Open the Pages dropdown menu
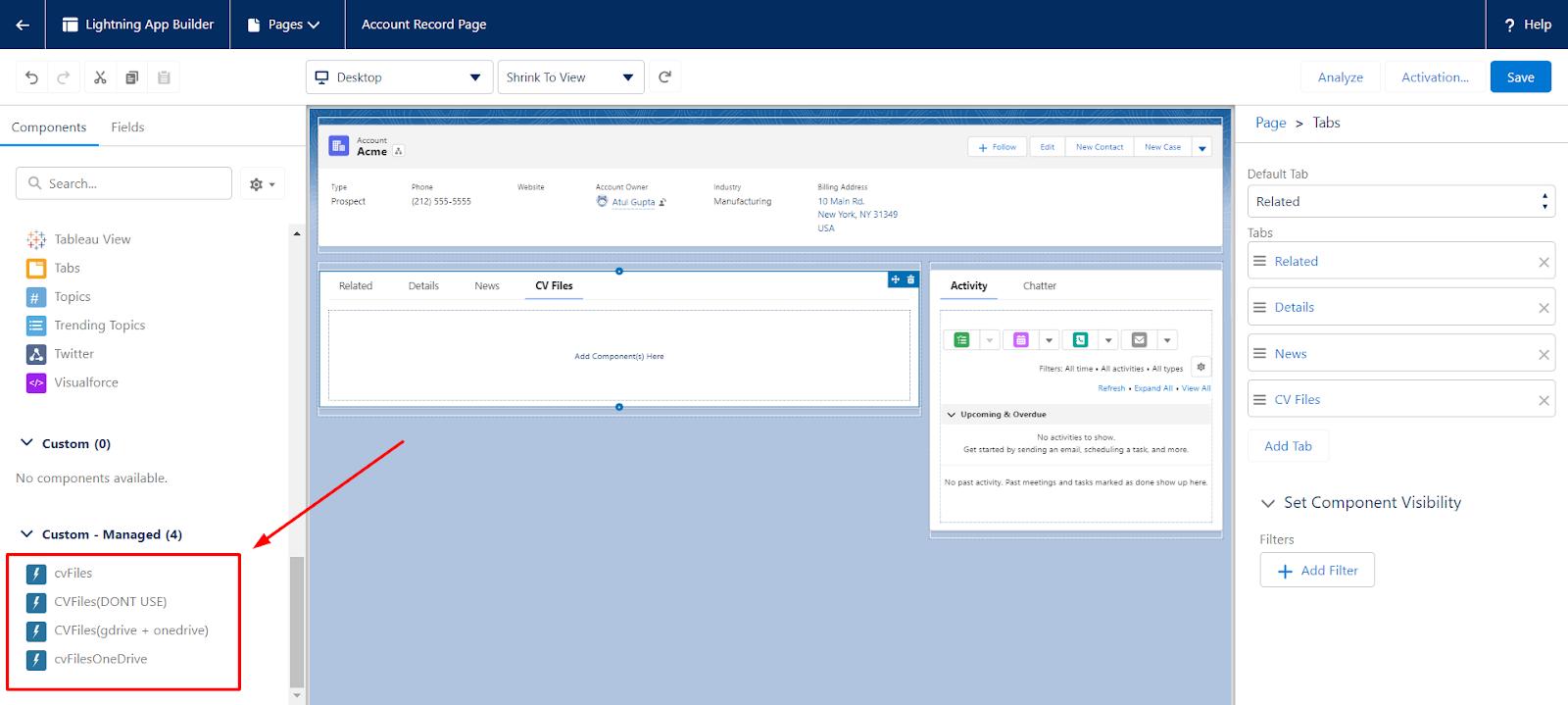The width and height of the screenshot is (1568, 705). tap(284, 25)
